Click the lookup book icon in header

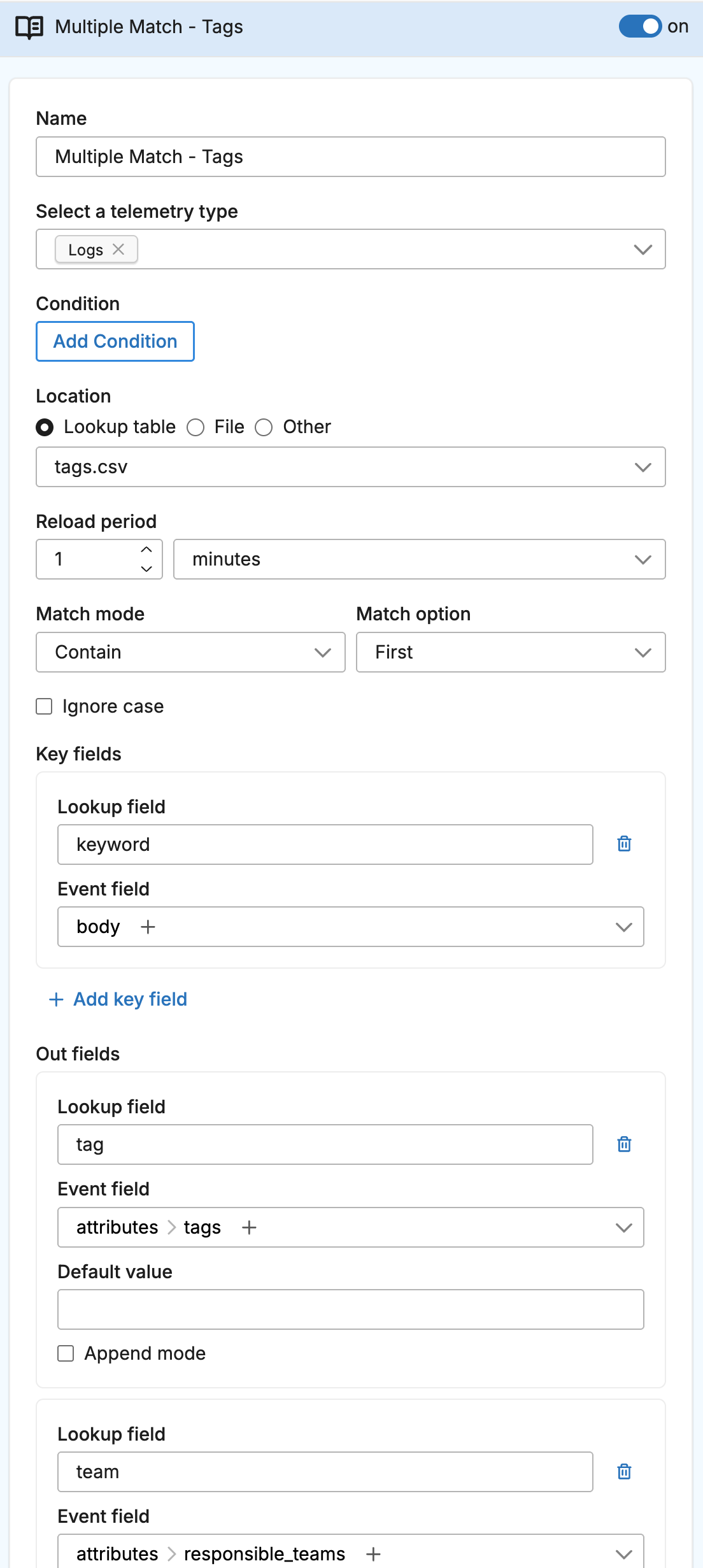pyautogui.click(x=29, y=27)
